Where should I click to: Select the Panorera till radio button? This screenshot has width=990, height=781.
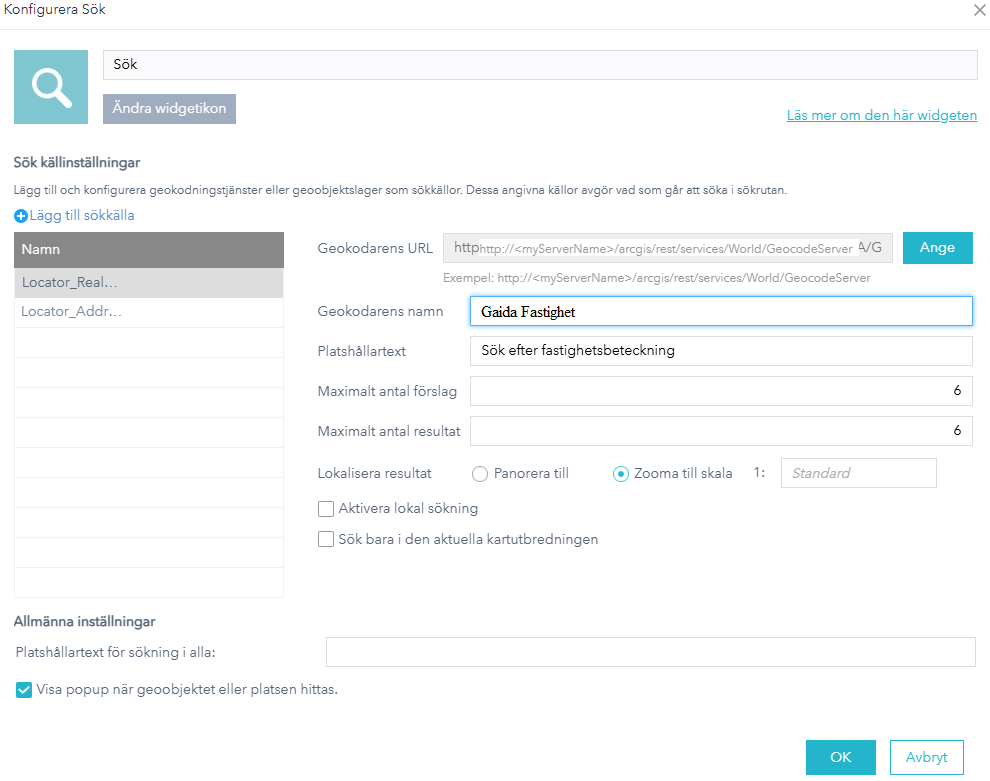[479, 474]
